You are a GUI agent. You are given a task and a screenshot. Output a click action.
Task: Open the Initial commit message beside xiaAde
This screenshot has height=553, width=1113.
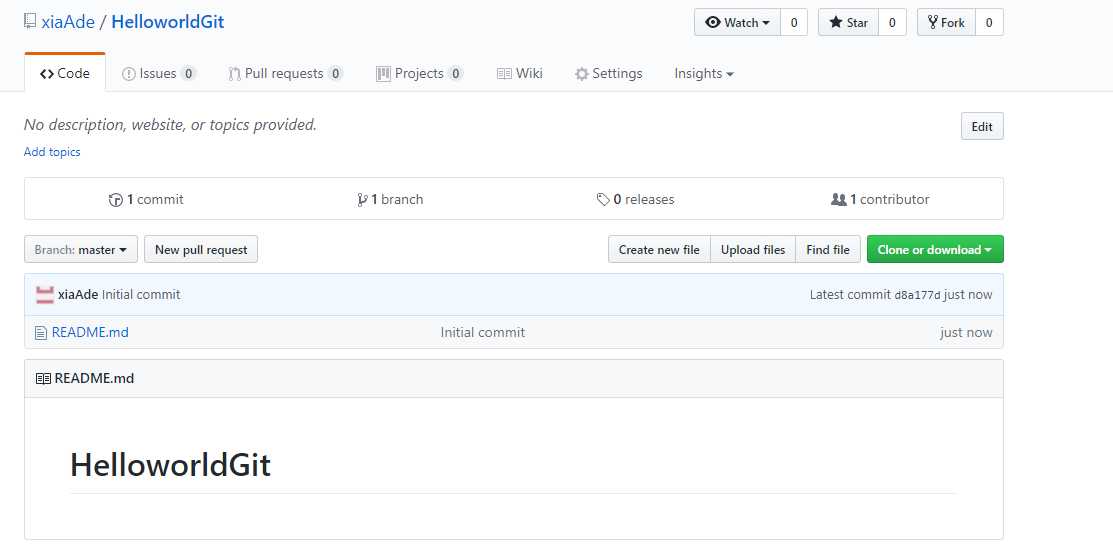click(x=141, y=295)
